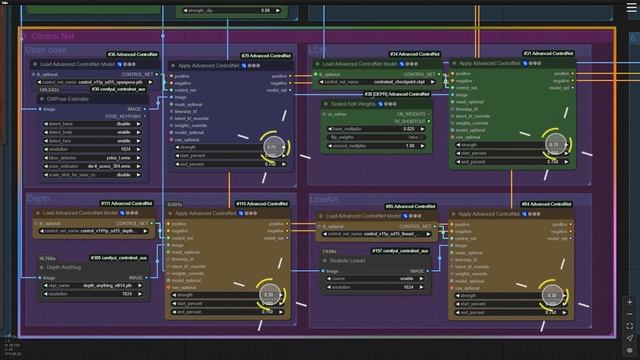Screen dimensions: 640x360
Task: Click start_percent field in LineArt Apply node
Action: click(511, 304)
